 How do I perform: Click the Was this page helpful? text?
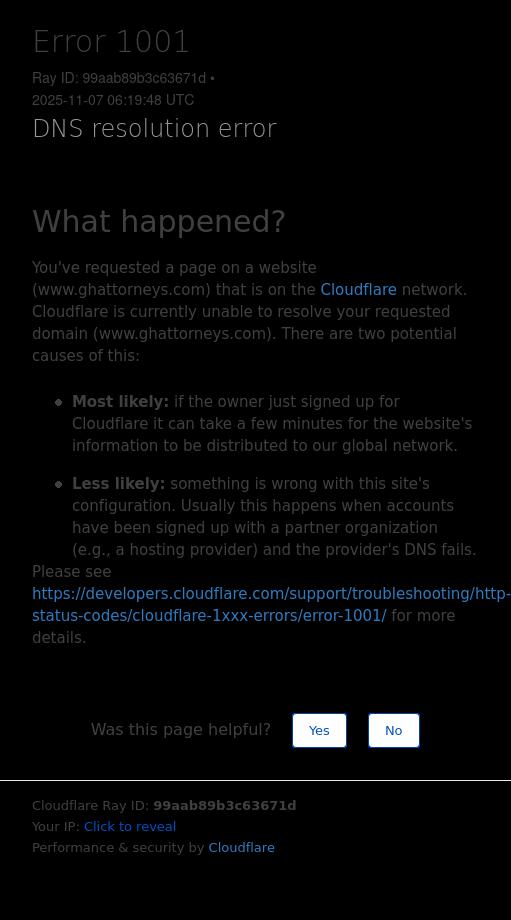181,730
